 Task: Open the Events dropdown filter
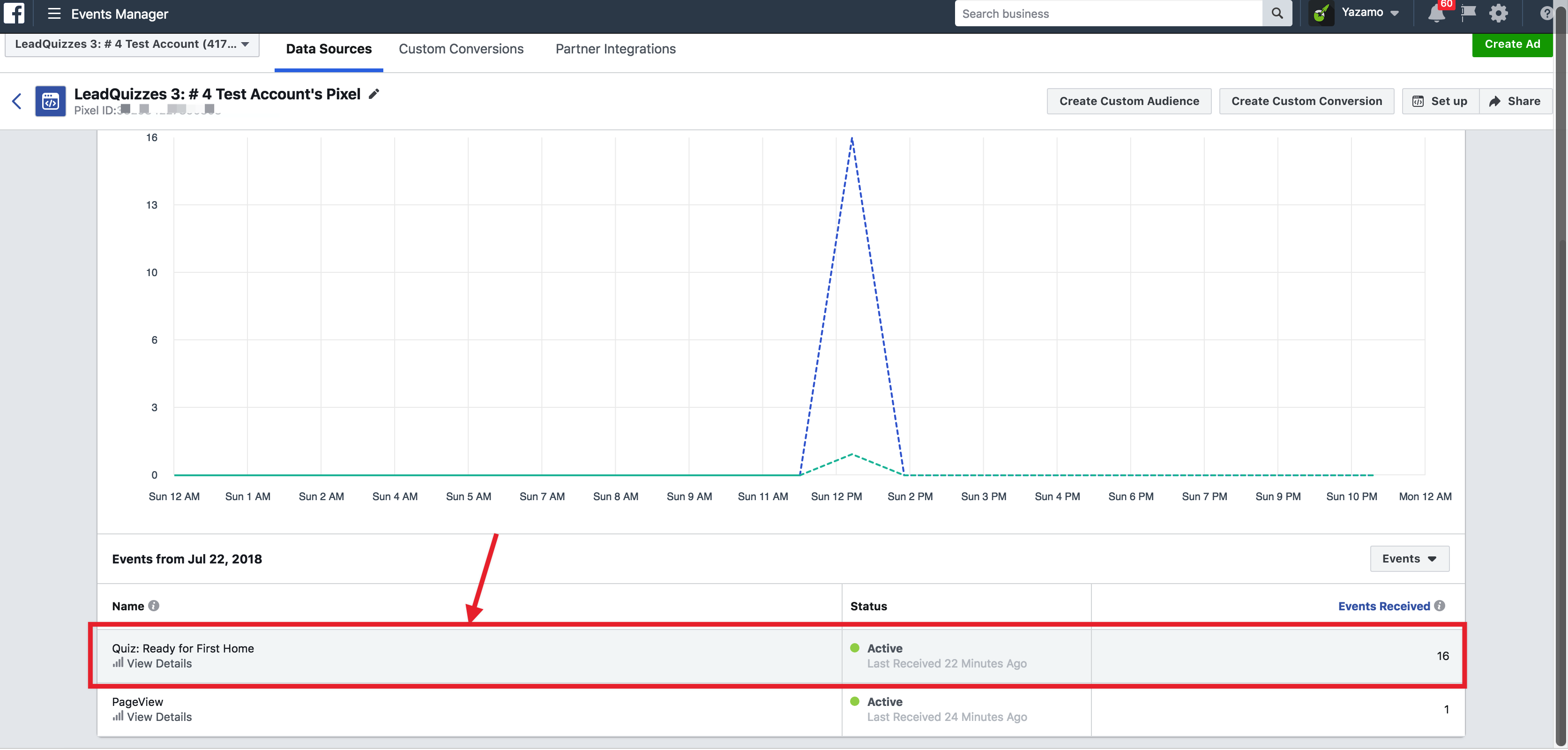tap(1410, 559)
